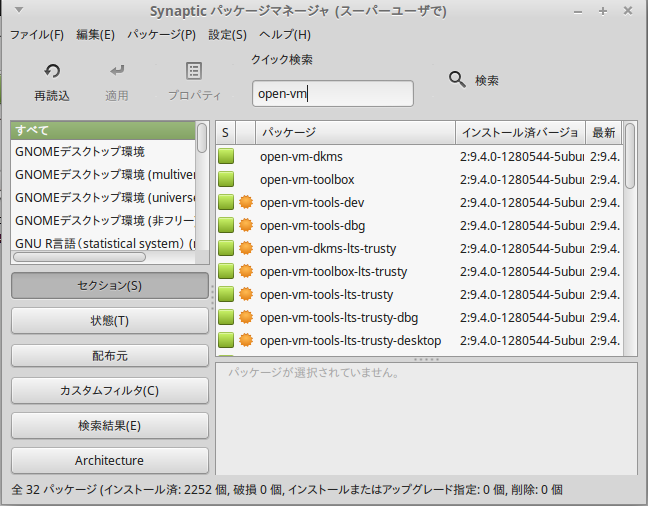Click the 適用 apply arrow icon
This screenshot has width=648, height=506.
point(117,71)
